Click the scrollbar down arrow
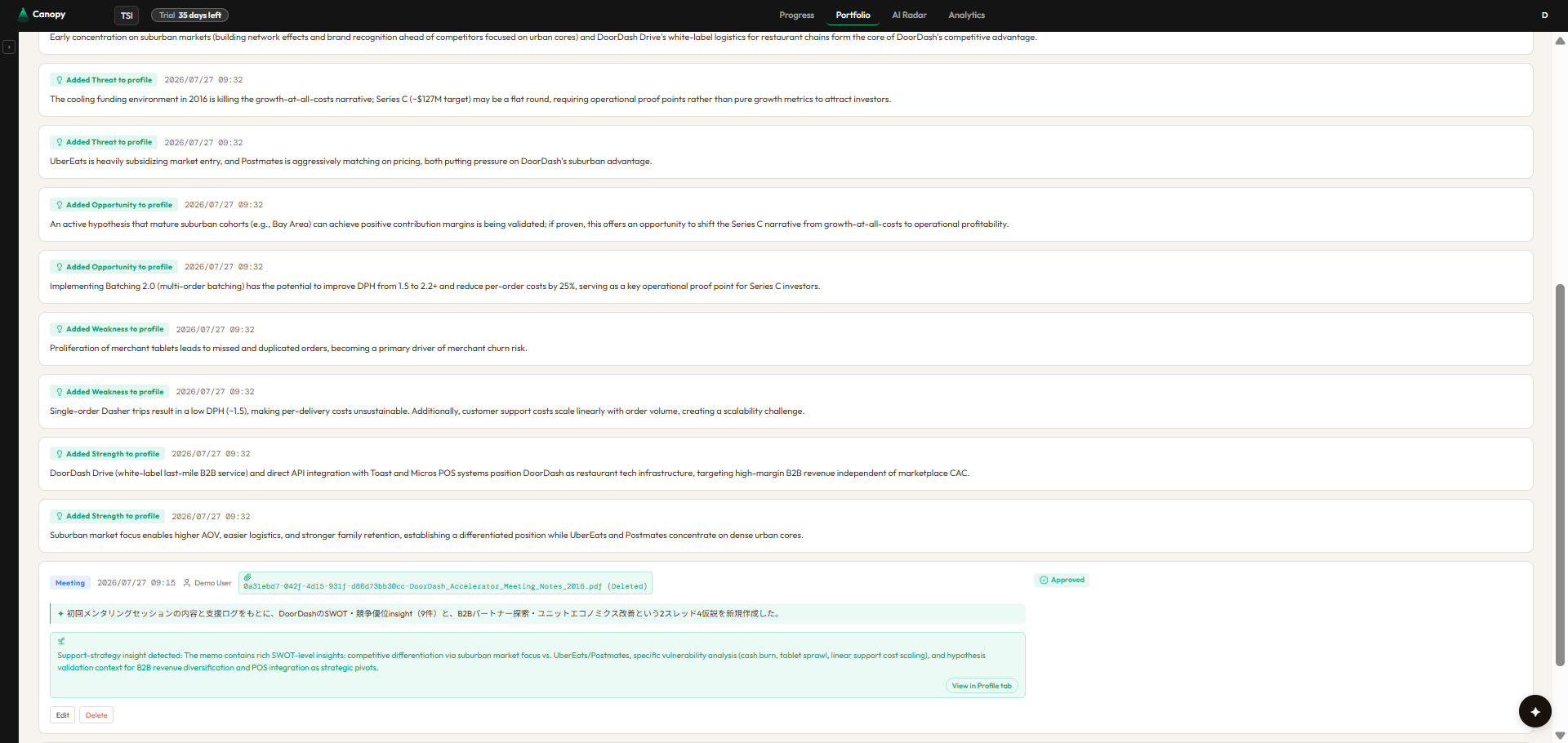The width and height of the screenshot is (1568, 743). point(1560,736)
